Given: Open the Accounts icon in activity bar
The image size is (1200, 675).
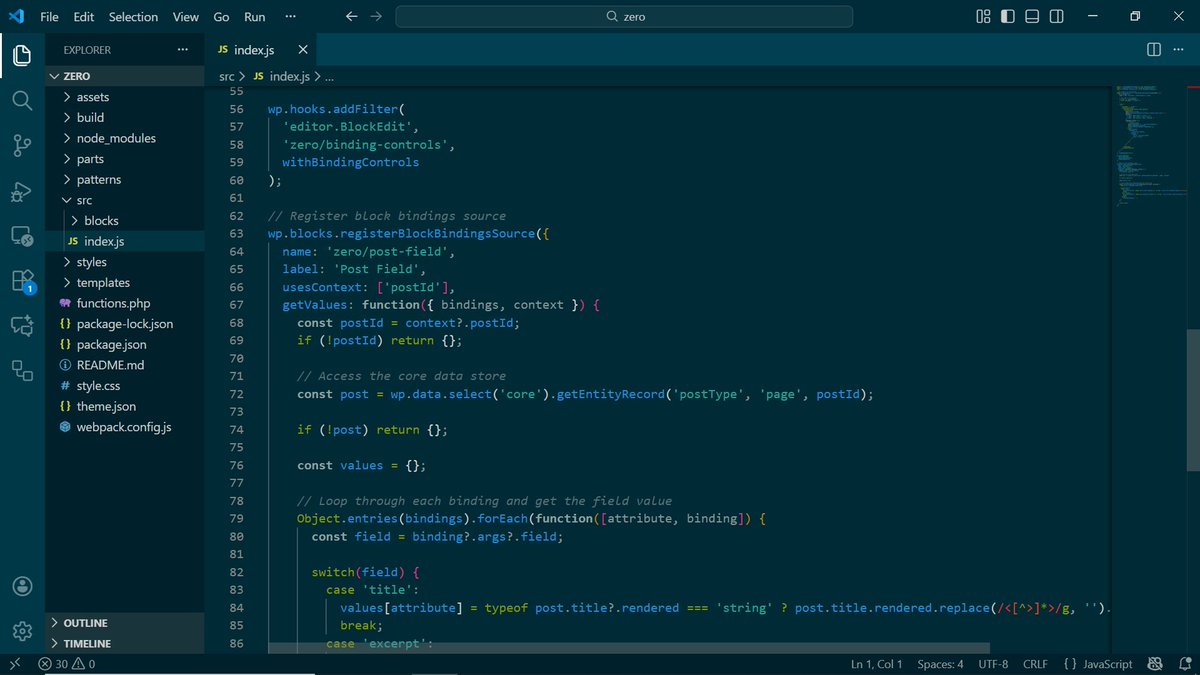Looking at the screenshot, I should [21, 586].
